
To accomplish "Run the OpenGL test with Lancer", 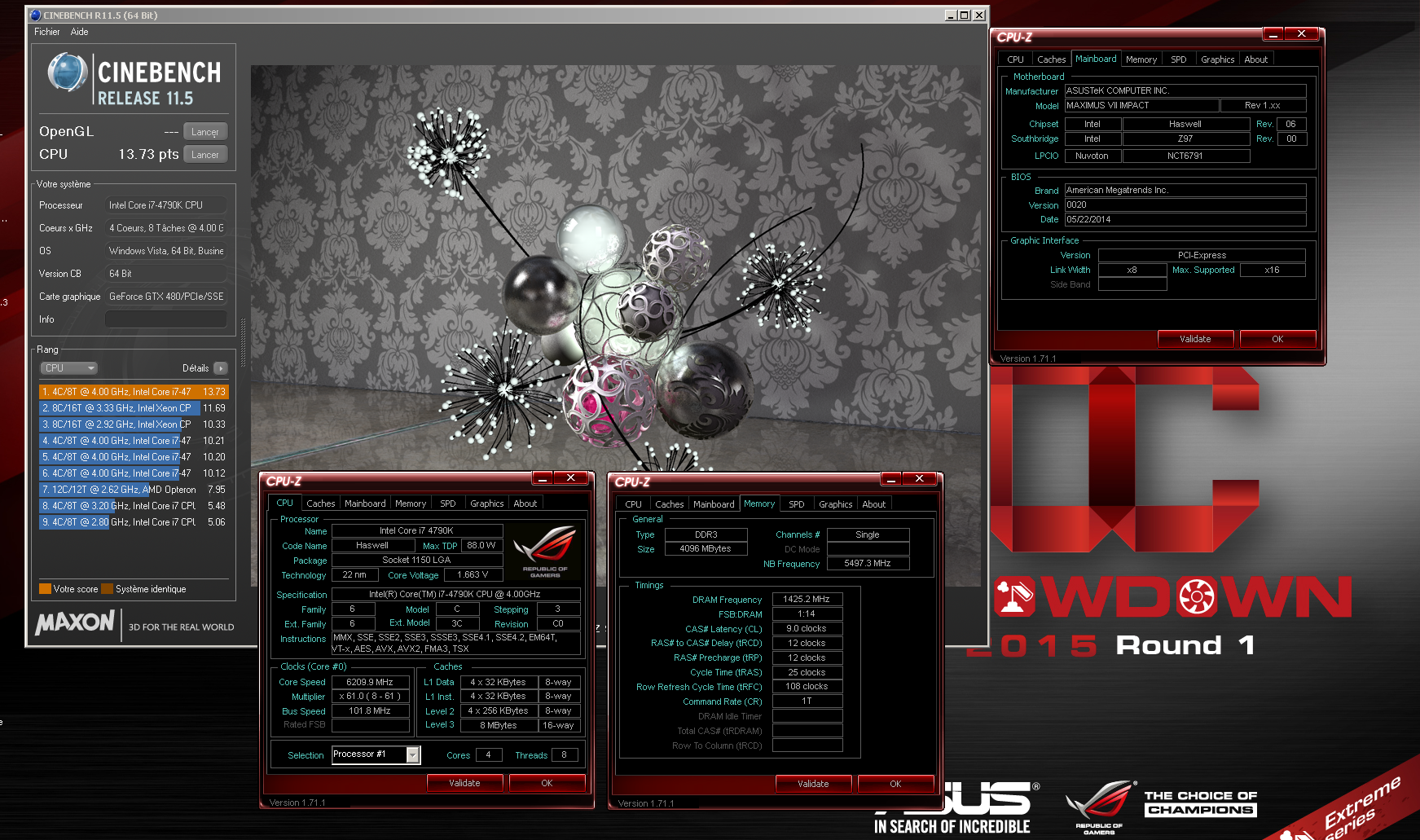I will click(205, 132).
